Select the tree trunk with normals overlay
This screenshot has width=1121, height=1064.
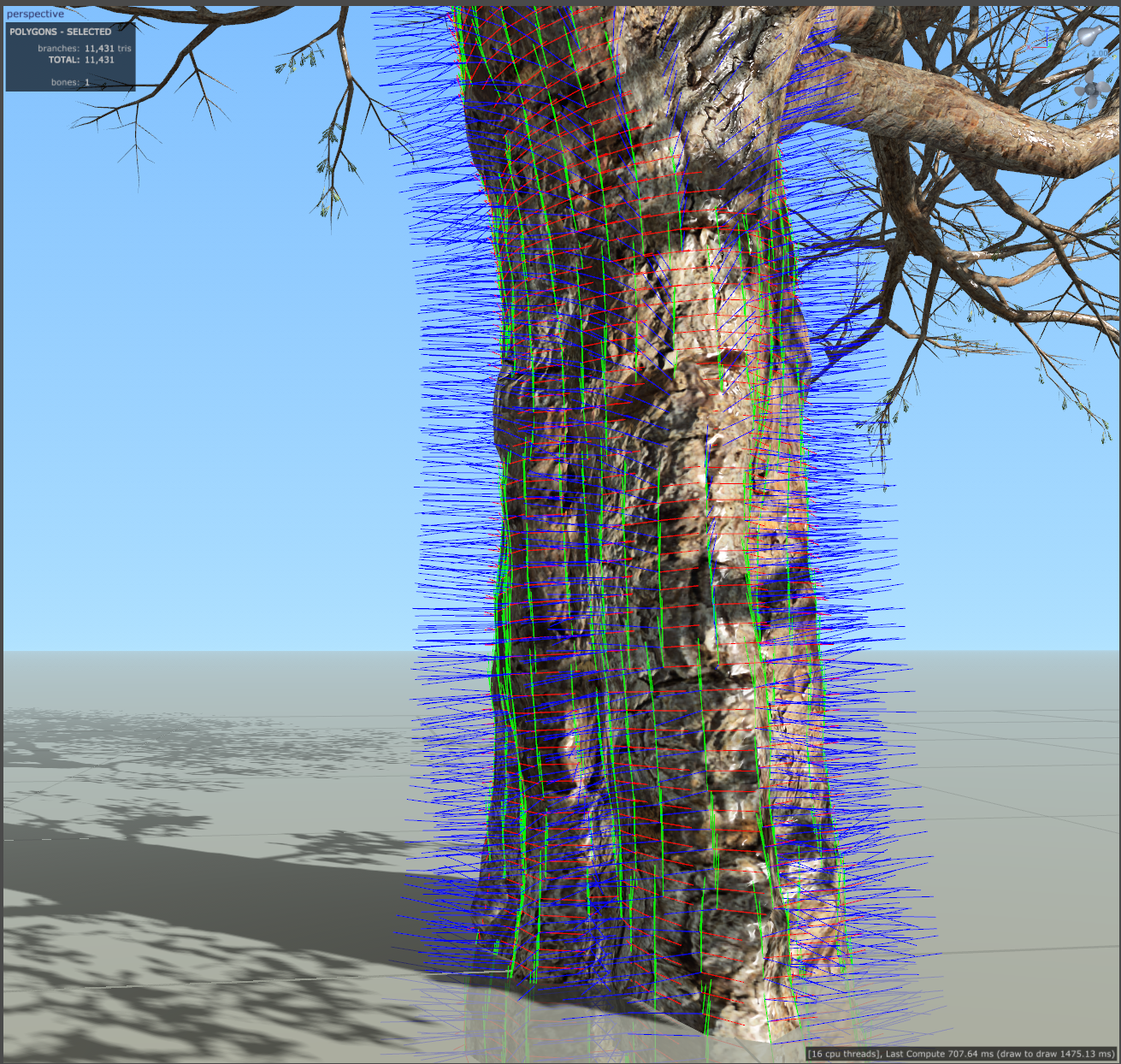pyautogui.click(x=650, y=513)
